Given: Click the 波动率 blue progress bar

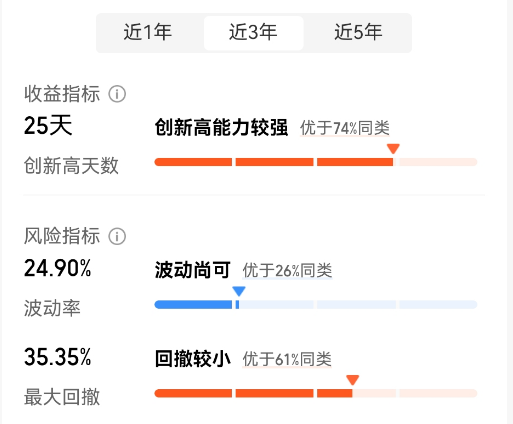Looking at the screenshot, I should pos(316,305).
